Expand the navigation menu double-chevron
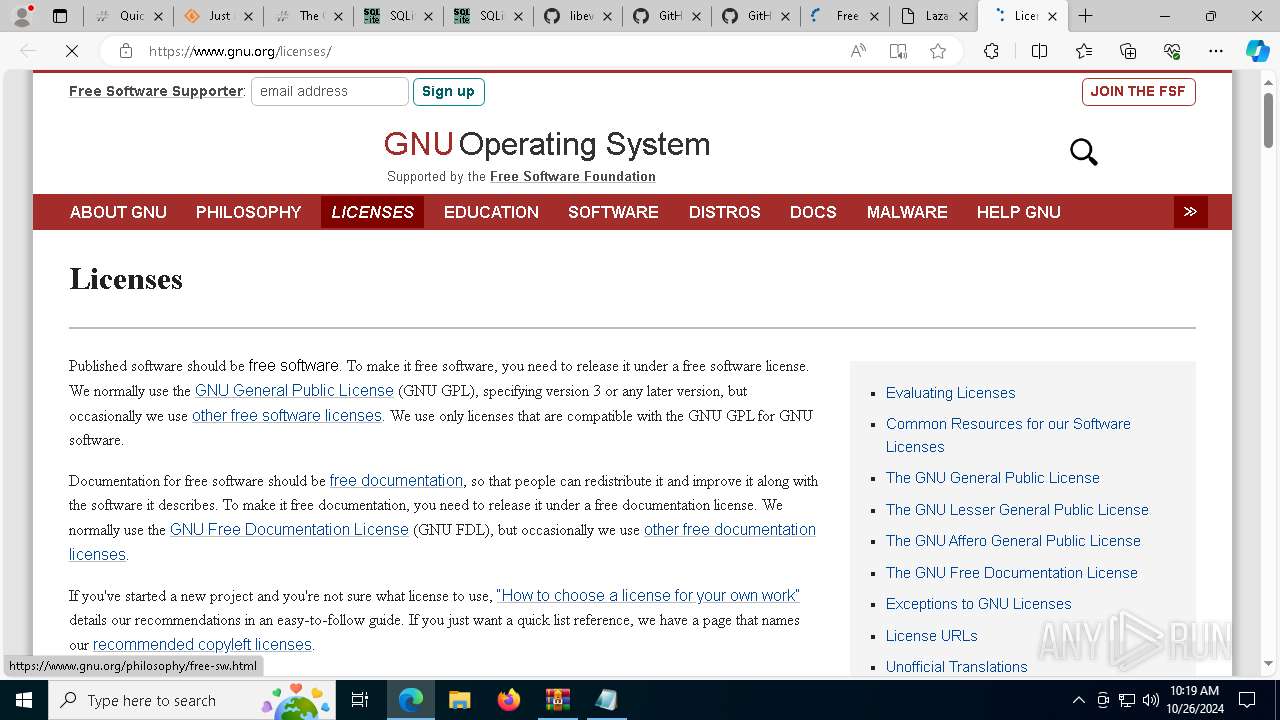1280x720 pixels. [x=1190, y=212]
